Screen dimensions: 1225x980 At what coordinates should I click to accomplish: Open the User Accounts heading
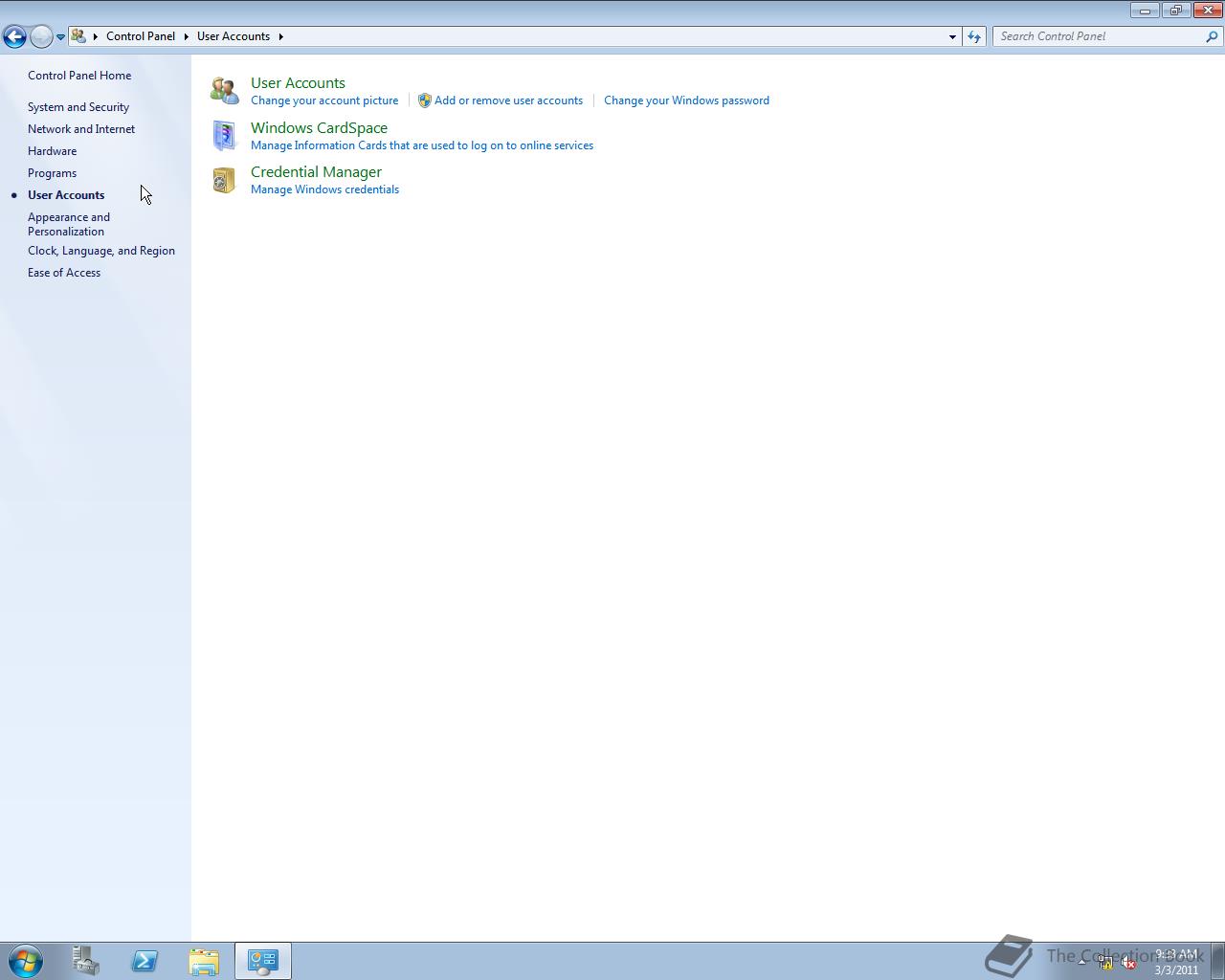(298, 83)
